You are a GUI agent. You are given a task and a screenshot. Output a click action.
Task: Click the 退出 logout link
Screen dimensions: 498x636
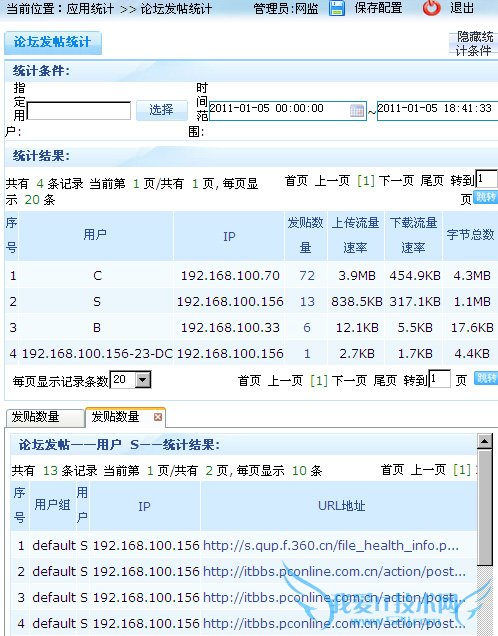462,8
